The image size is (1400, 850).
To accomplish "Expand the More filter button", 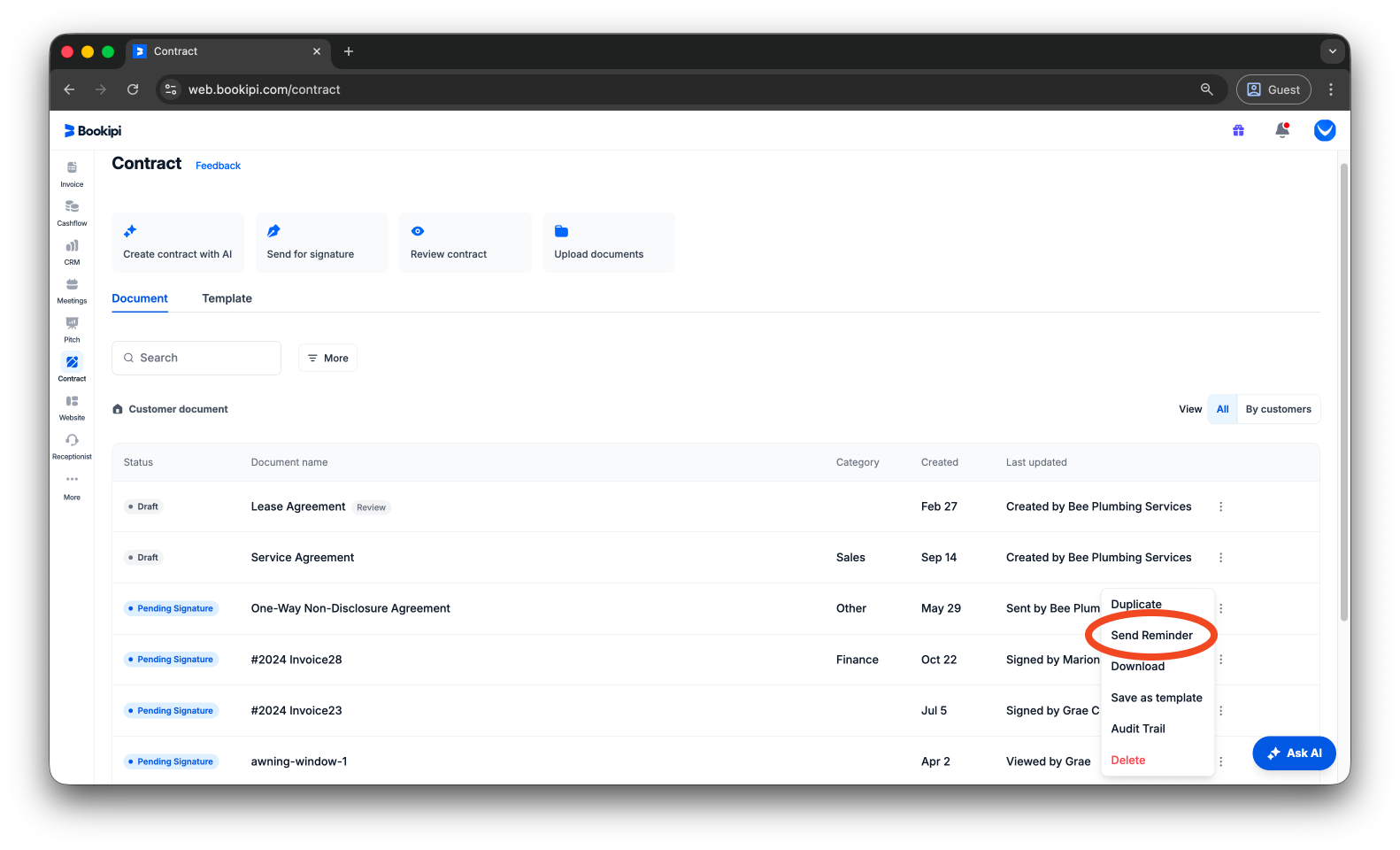I will click(x=327, y=358).
